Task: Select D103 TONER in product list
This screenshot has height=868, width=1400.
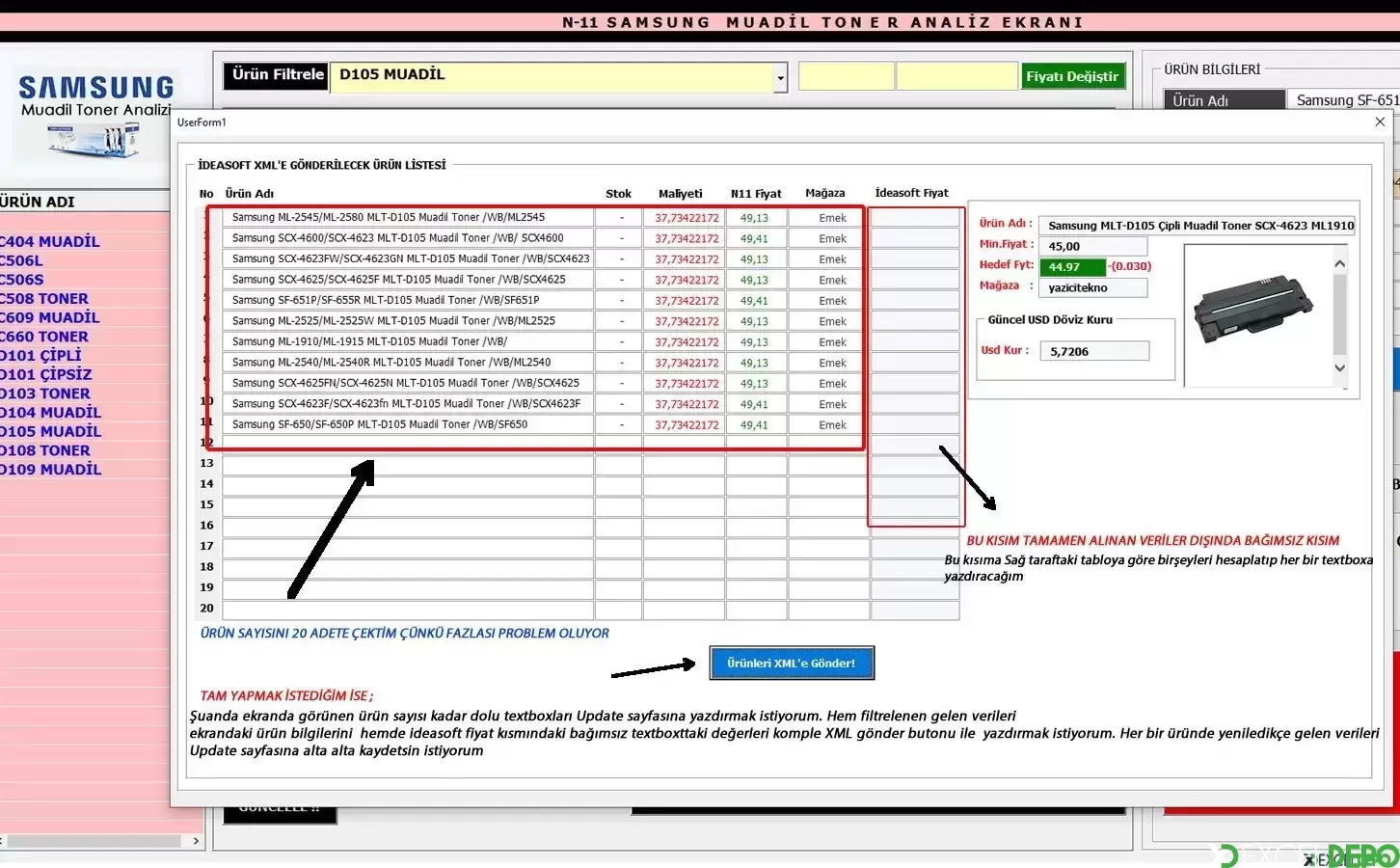Action: click(45, 393)
